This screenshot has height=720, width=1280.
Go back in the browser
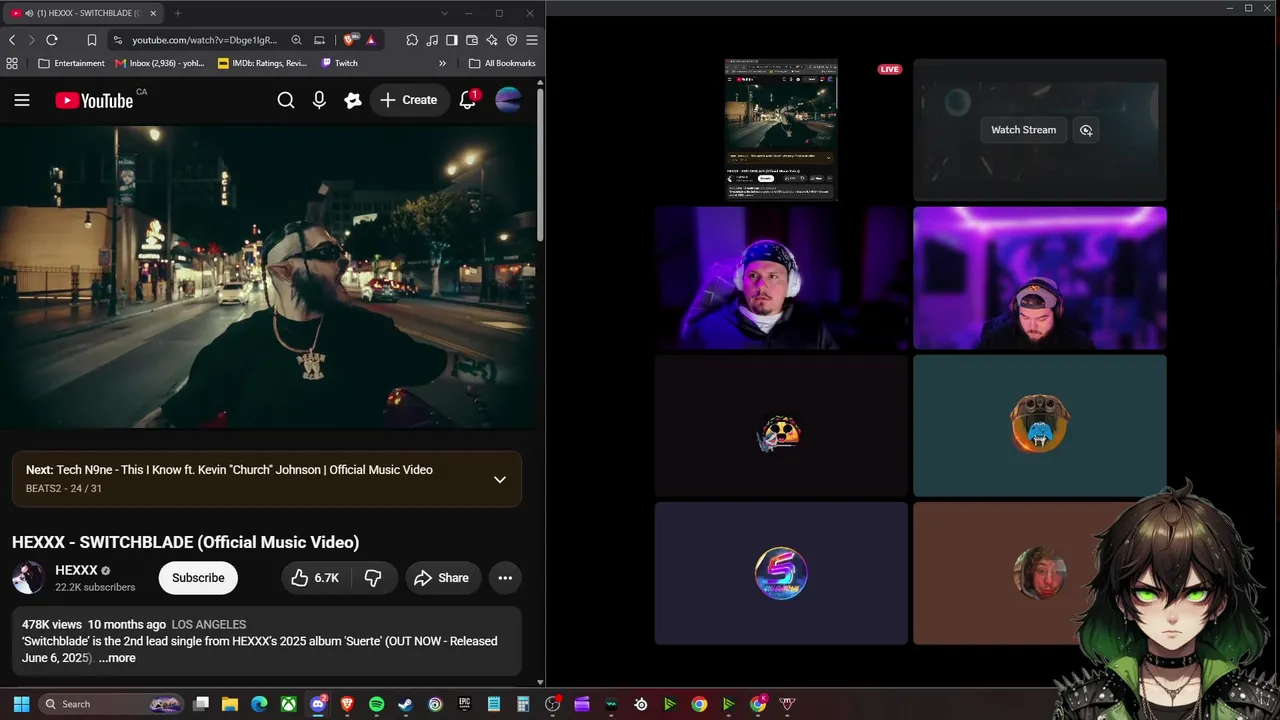click(x=12, y=40)
